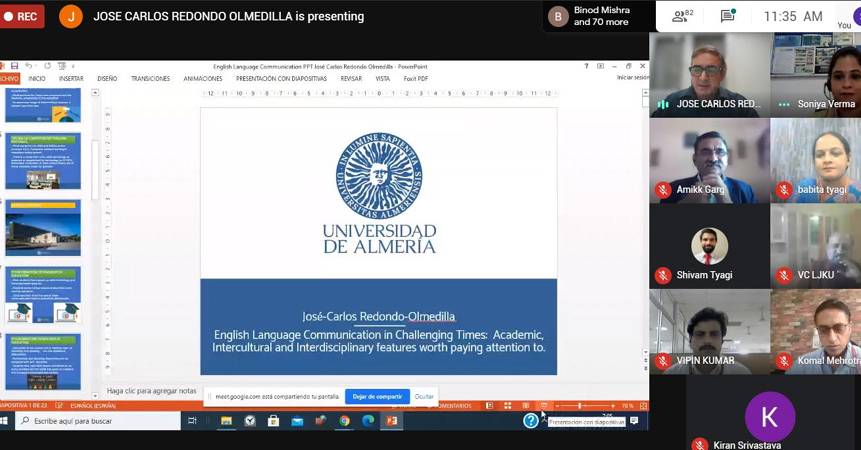Click the undo arrow in quick access toolbar

point(30,66)
